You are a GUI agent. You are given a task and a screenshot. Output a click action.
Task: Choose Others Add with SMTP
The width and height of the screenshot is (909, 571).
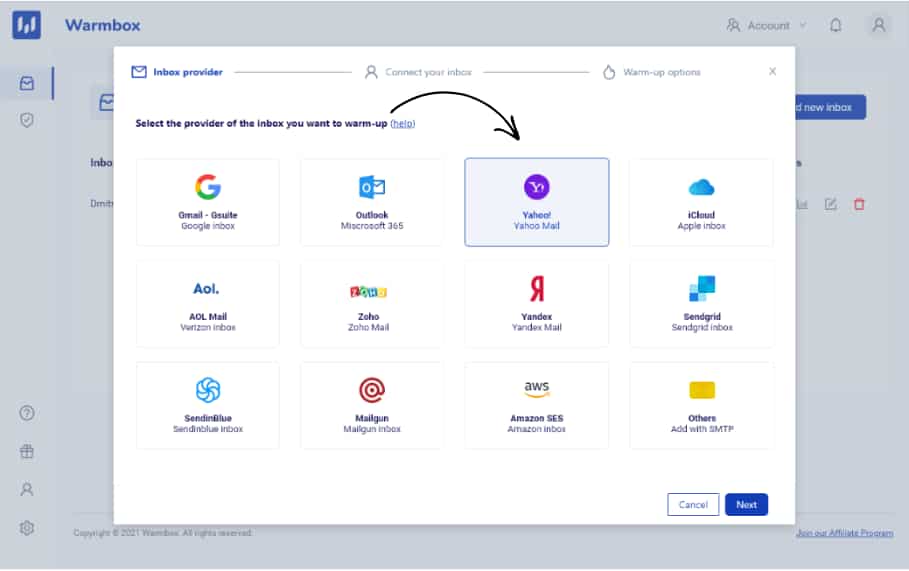tap(701, 406)
